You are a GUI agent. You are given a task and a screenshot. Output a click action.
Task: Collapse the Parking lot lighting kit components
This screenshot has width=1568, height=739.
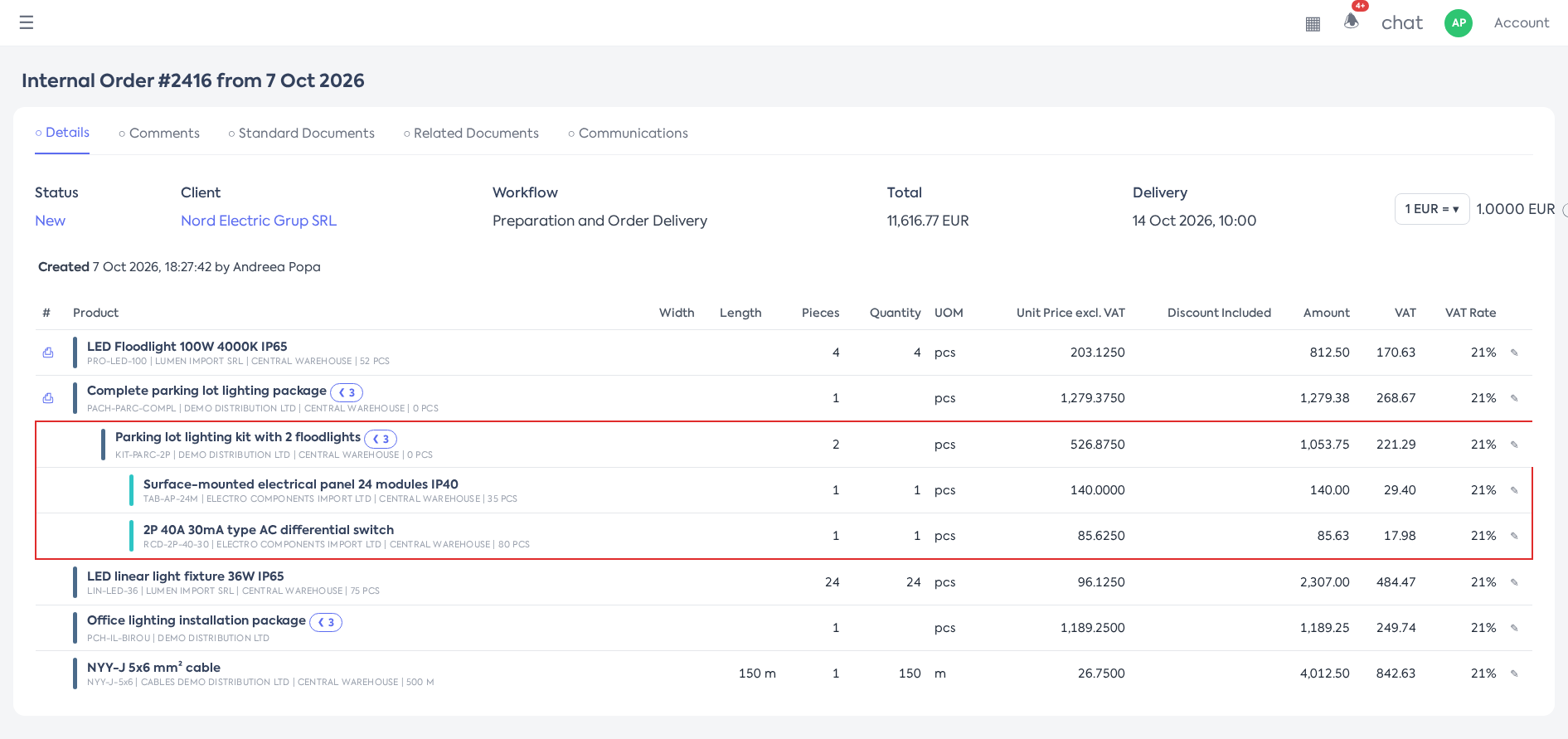tap(381, 439)
